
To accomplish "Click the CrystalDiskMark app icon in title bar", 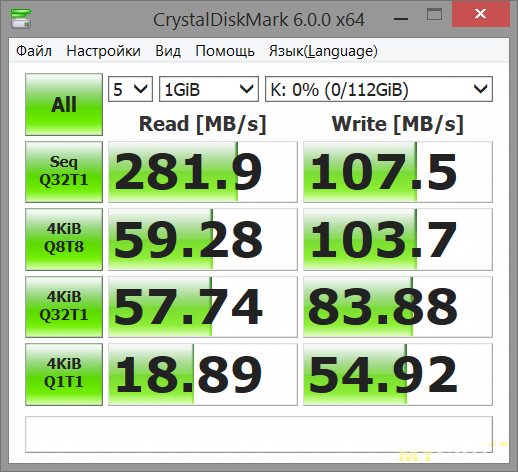I will (x=21, y=19).
